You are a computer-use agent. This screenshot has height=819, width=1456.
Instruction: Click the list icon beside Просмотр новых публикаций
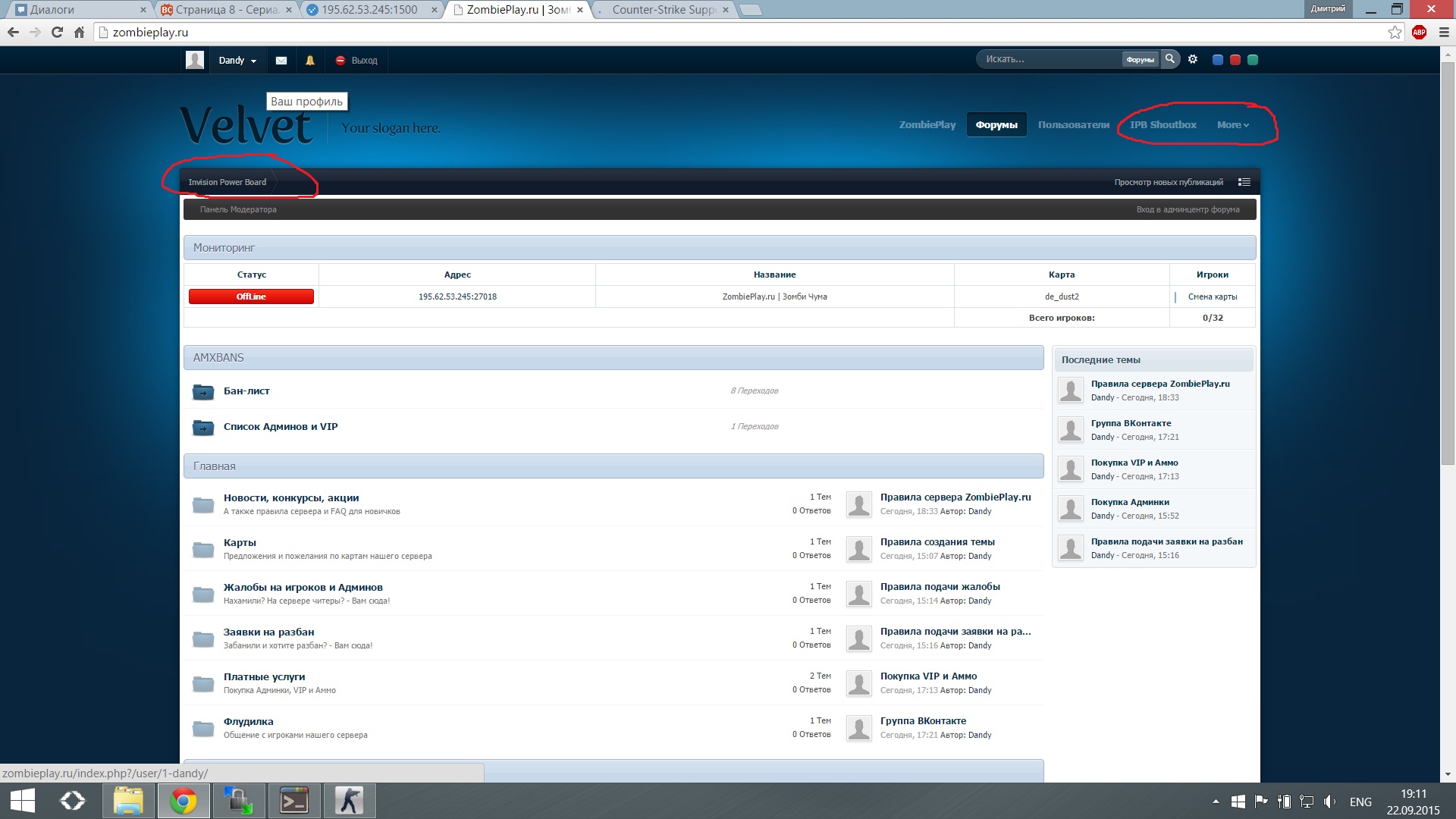1244,182
